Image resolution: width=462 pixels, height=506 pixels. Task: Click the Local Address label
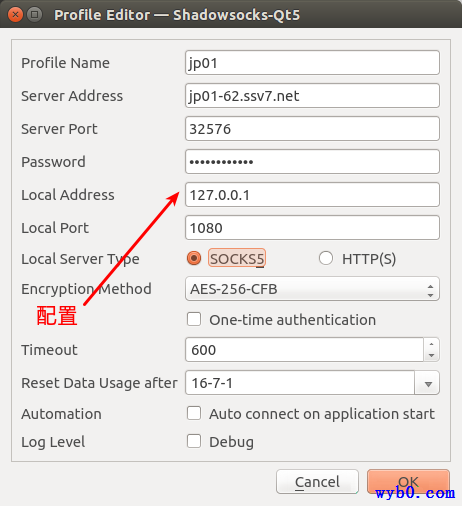[x=68, y=195]
